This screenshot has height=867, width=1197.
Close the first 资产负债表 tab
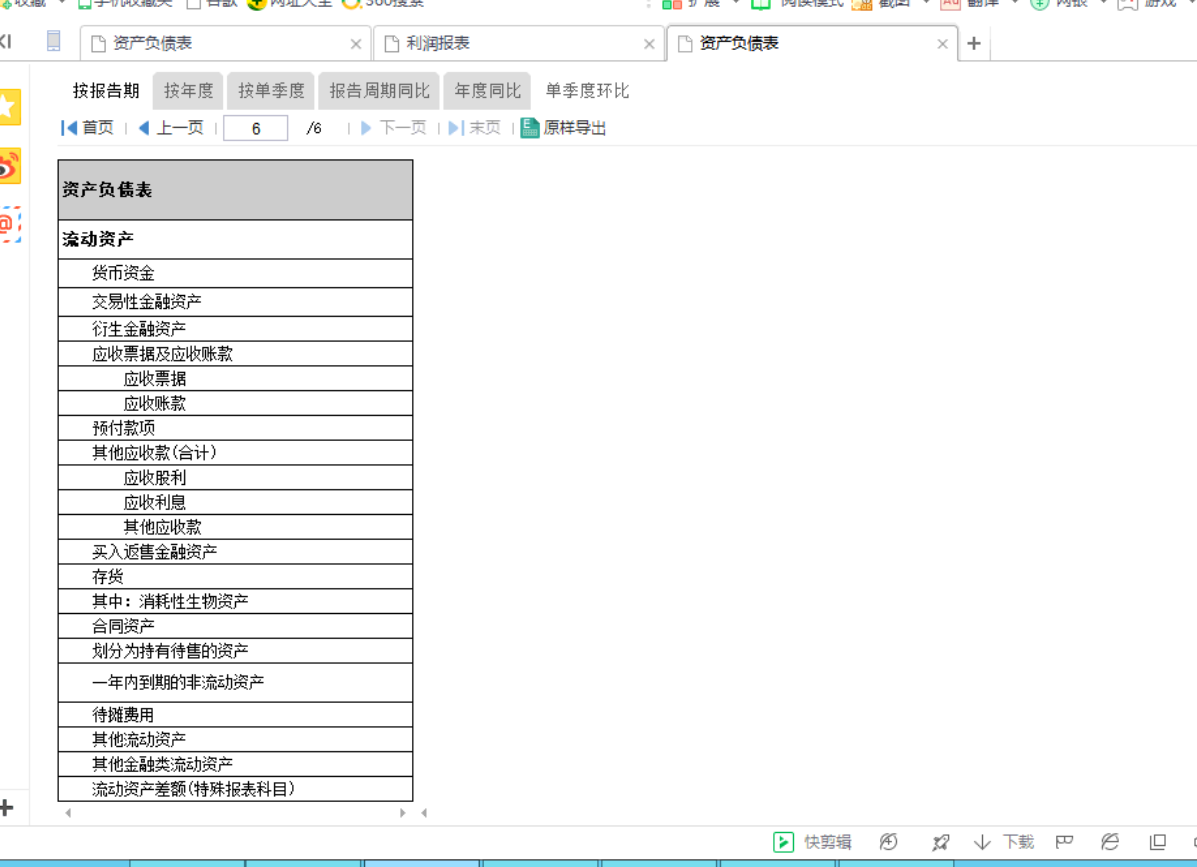(x=356, y=44)
